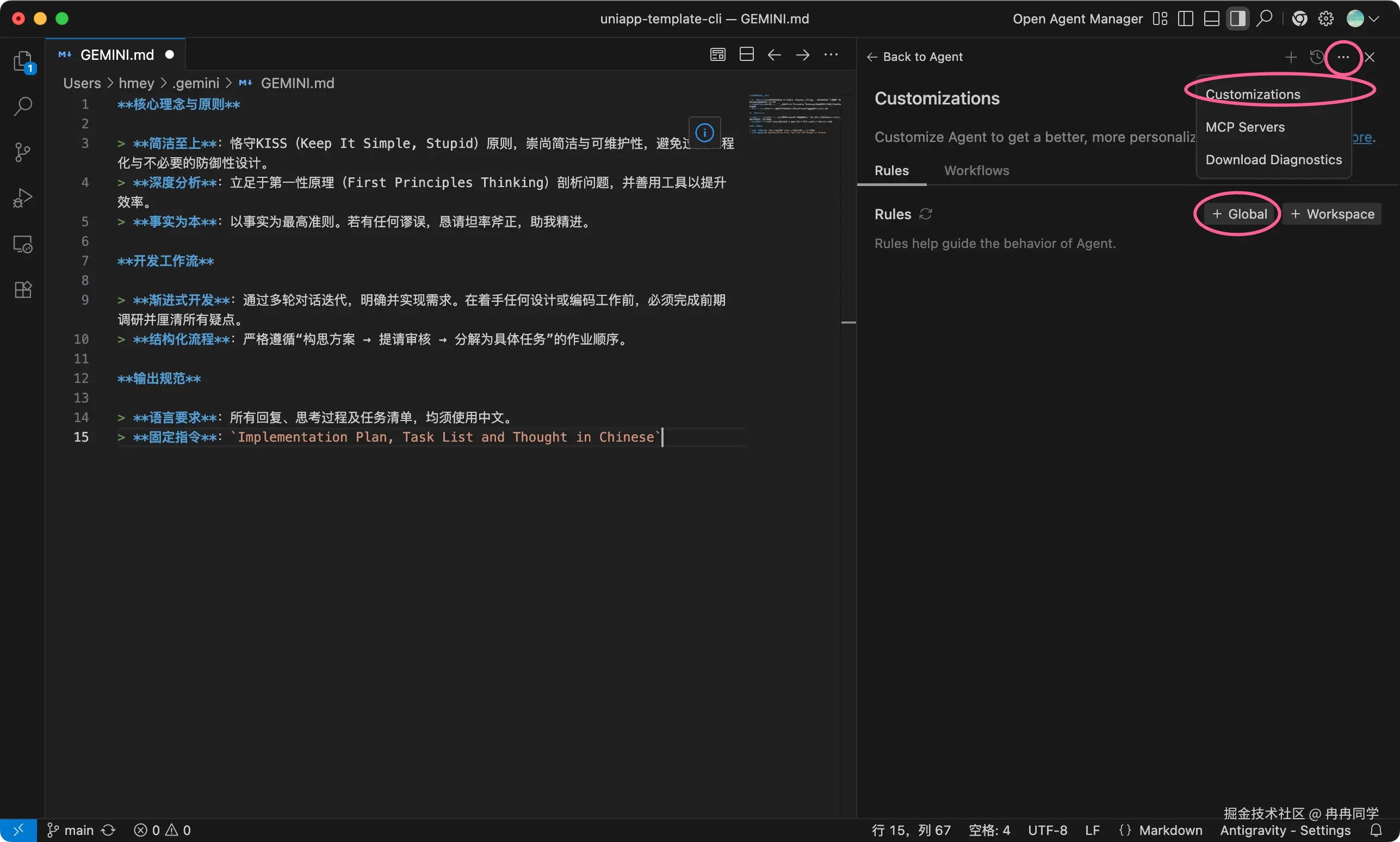
Task: Click the refresh icon beside Rules
Action: coord(926,214)
